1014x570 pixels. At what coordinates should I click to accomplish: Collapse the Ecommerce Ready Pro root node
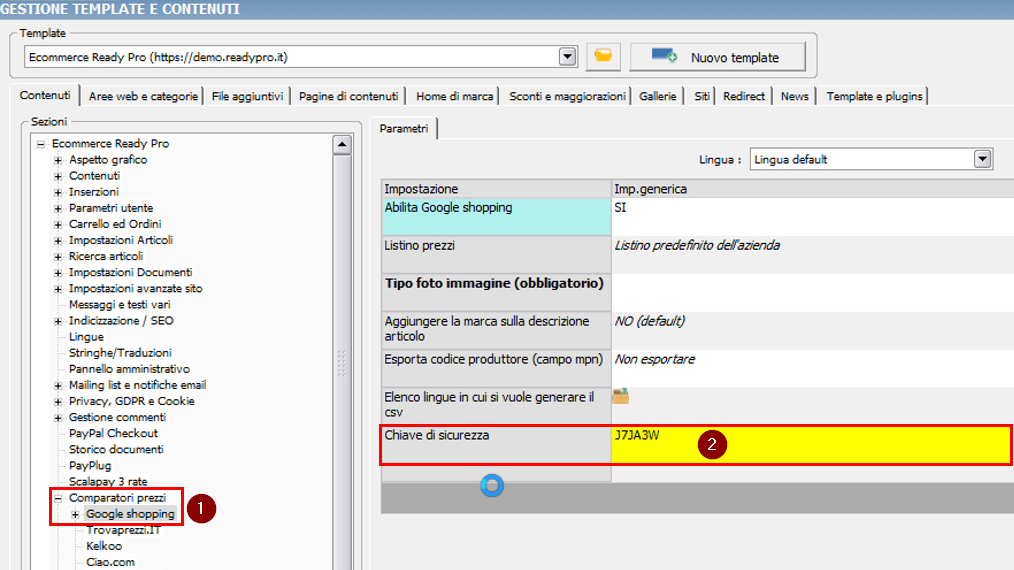[41, 144]
